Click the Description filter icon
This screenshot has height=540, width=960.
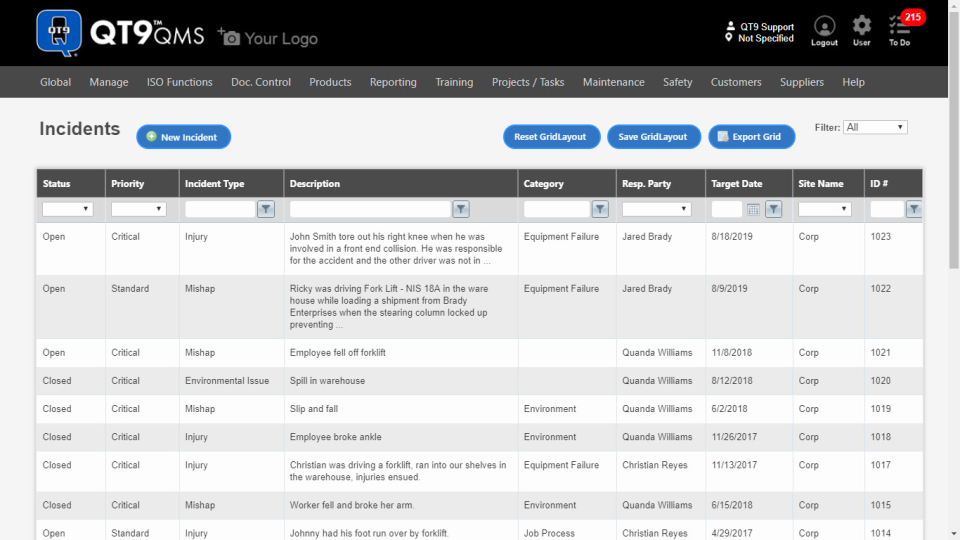coord(461,209)
